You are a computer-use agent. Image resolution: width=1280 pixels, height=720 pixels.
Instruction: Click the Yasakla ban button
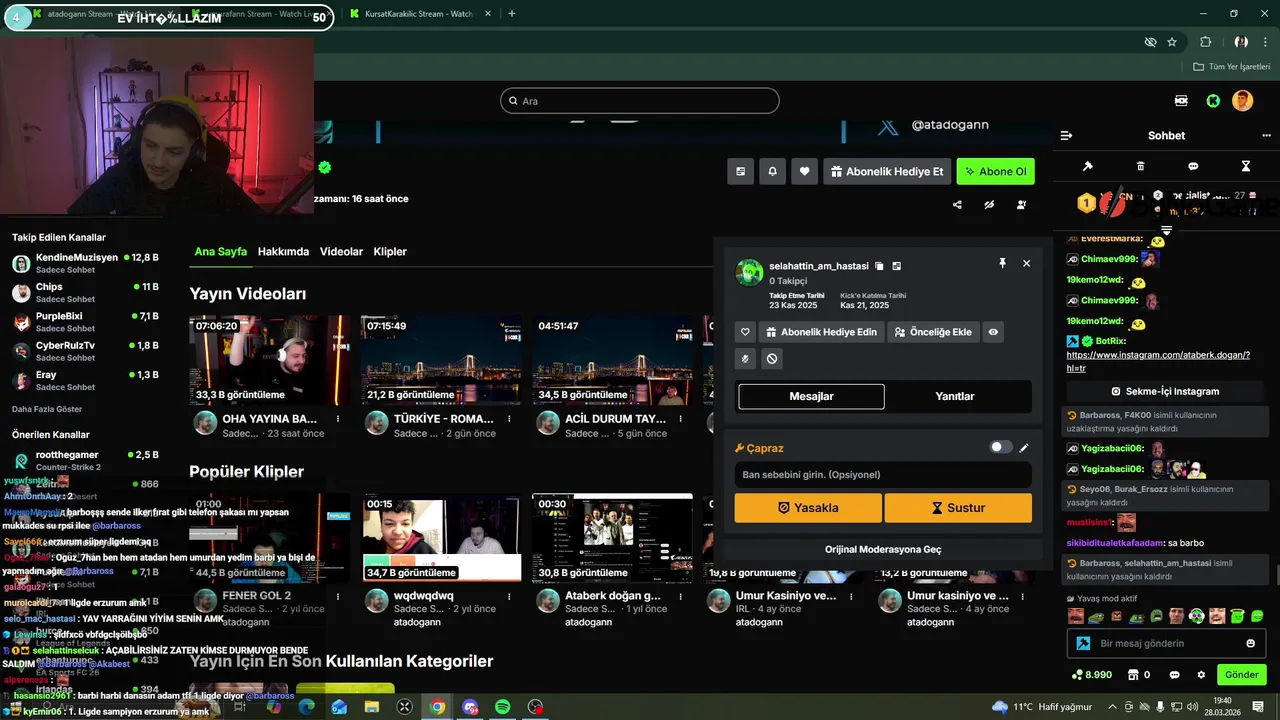pyautogui.click(x=808, y=508)
